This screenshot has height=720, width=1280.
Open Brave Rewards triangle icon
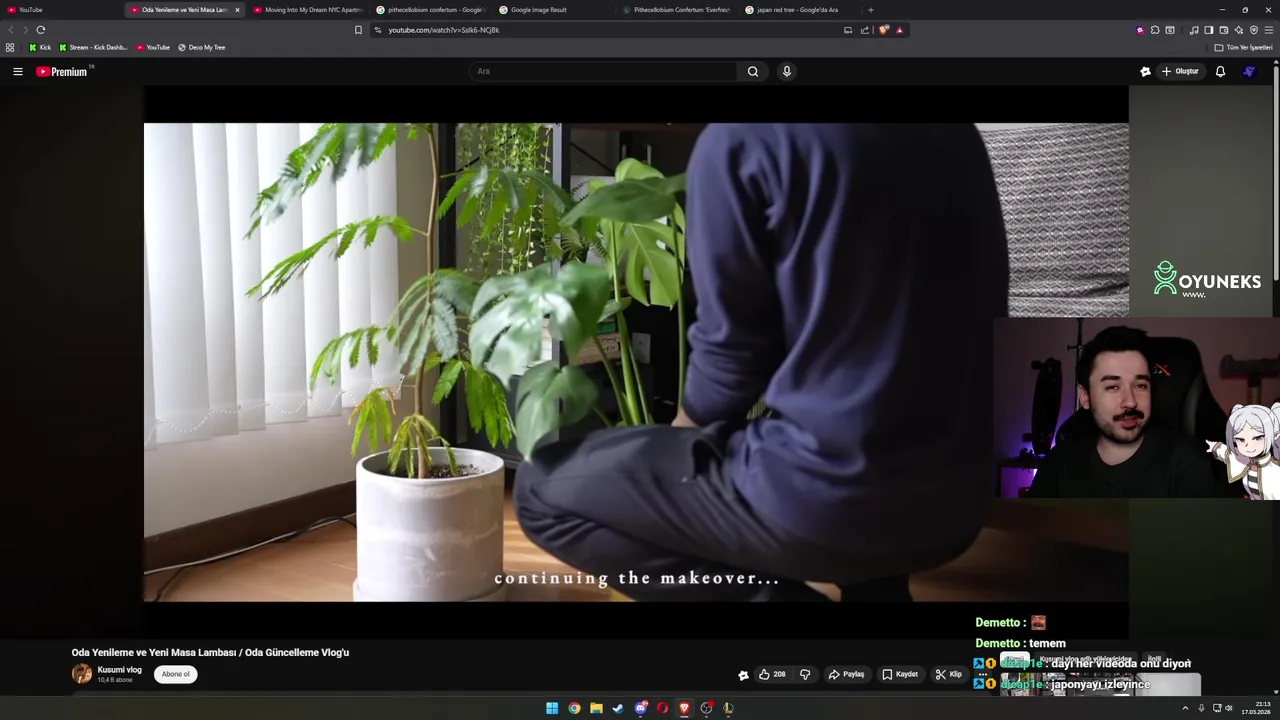(x=899, y=30)
